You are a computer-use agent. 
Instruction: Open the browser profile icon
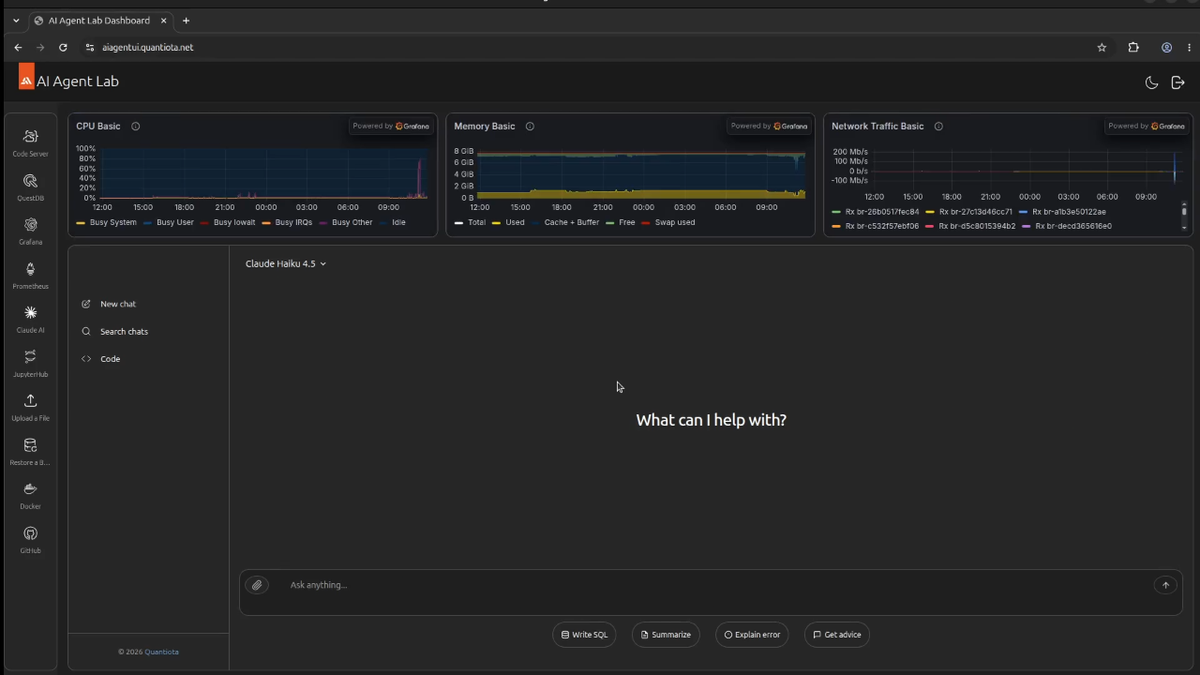coord(1166,47)
